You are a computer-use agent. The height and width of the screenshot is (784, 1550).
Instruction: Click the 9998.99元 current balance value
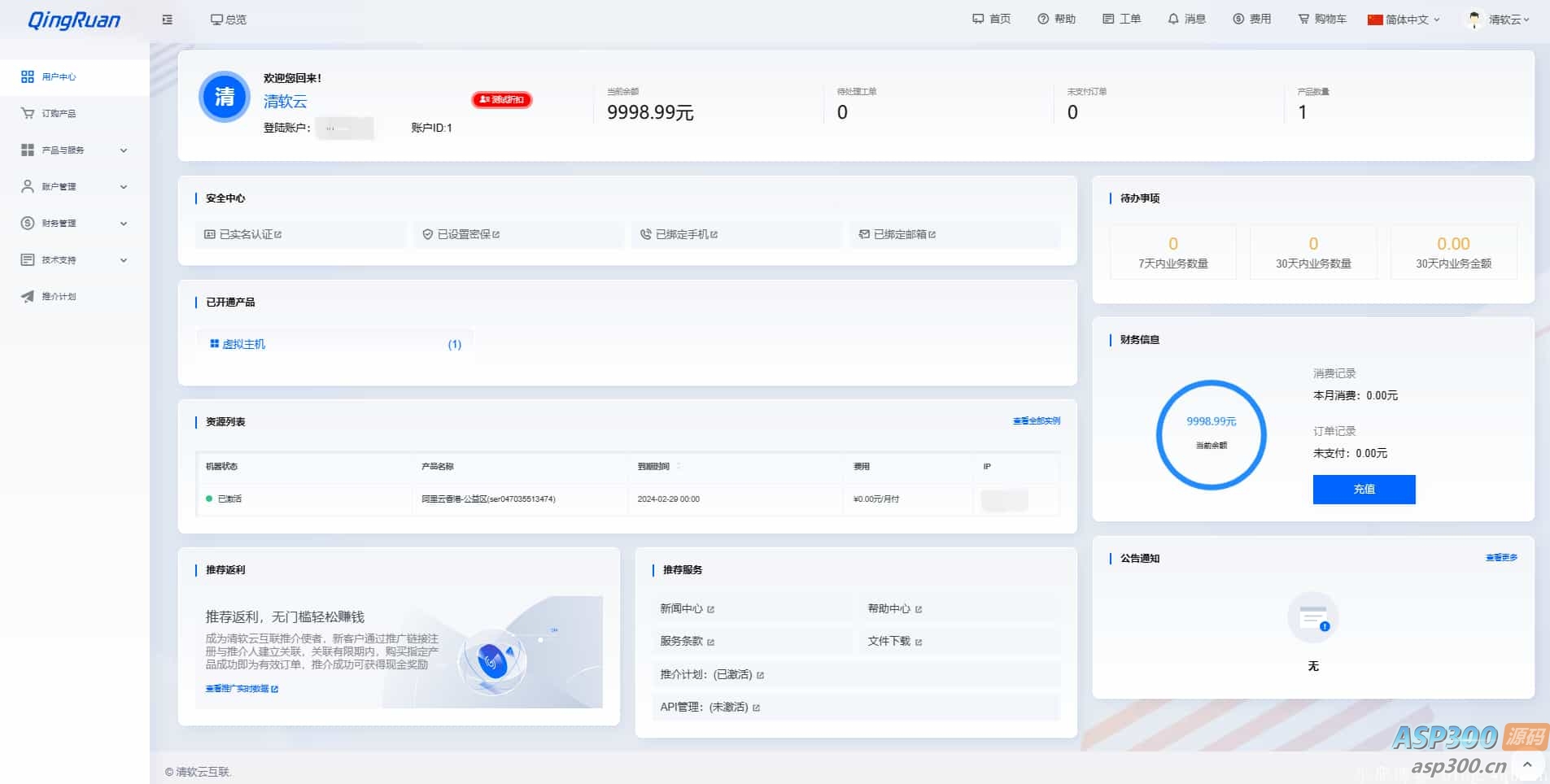650,112
